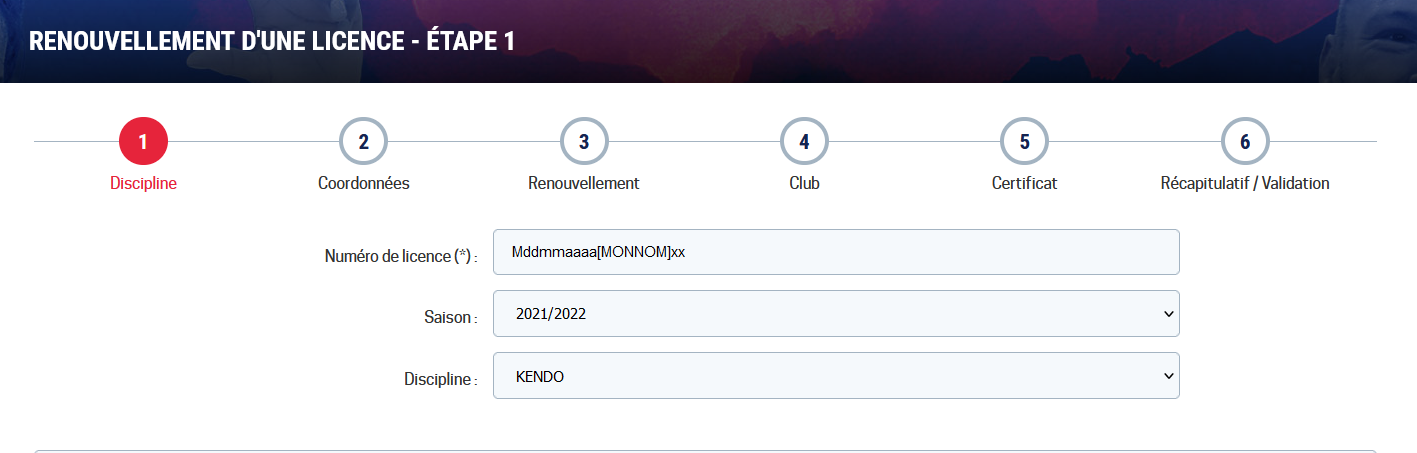Open the Discipline dropdown showing KENDO
This screenshot has width=1417, height=453.
point(836,376)
